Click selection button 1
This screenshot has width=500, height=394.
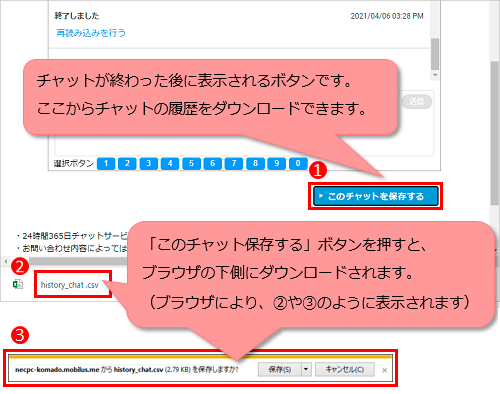[x=106, y=163]
